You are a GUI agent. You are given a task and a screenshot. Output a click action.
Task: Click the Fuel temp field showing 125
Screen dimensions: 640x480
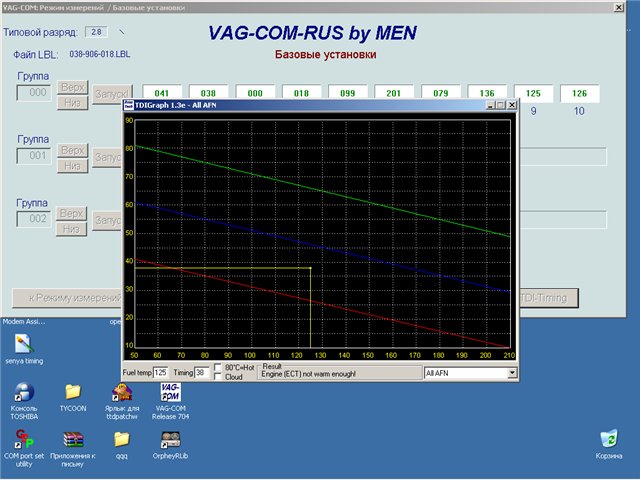160,373
